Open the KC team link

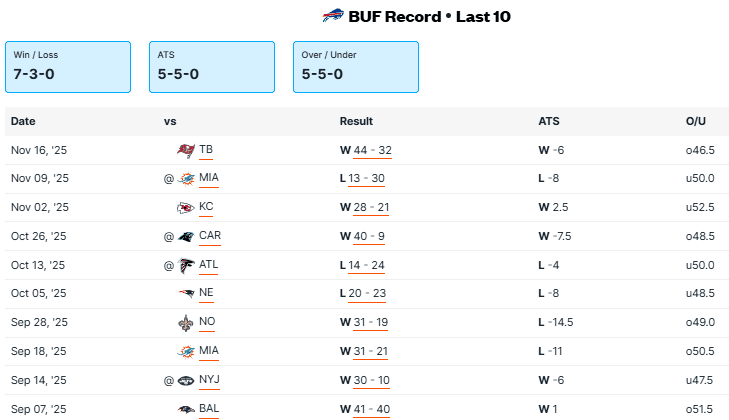tap(206, 208)
